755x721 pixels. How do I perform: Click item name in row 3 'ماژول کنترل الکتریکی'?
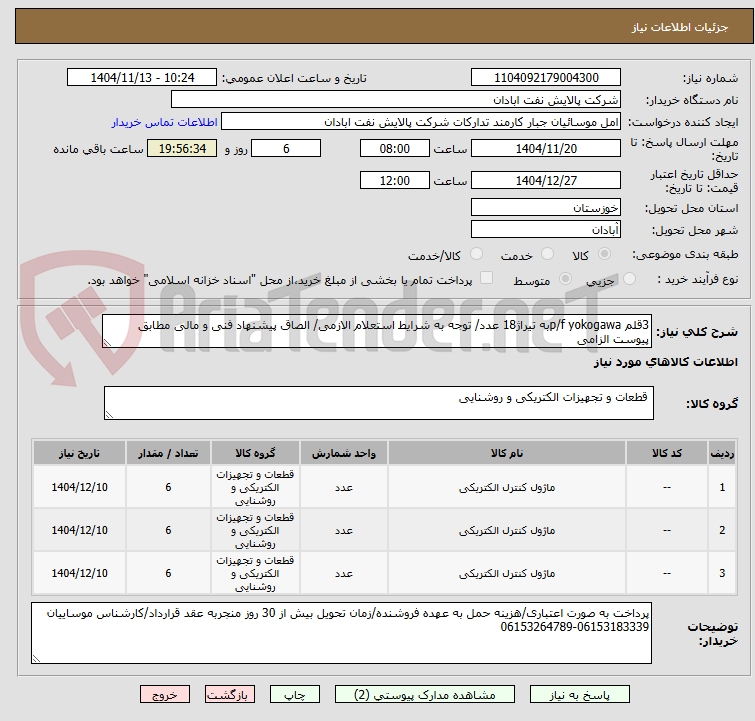click(507, 573)
